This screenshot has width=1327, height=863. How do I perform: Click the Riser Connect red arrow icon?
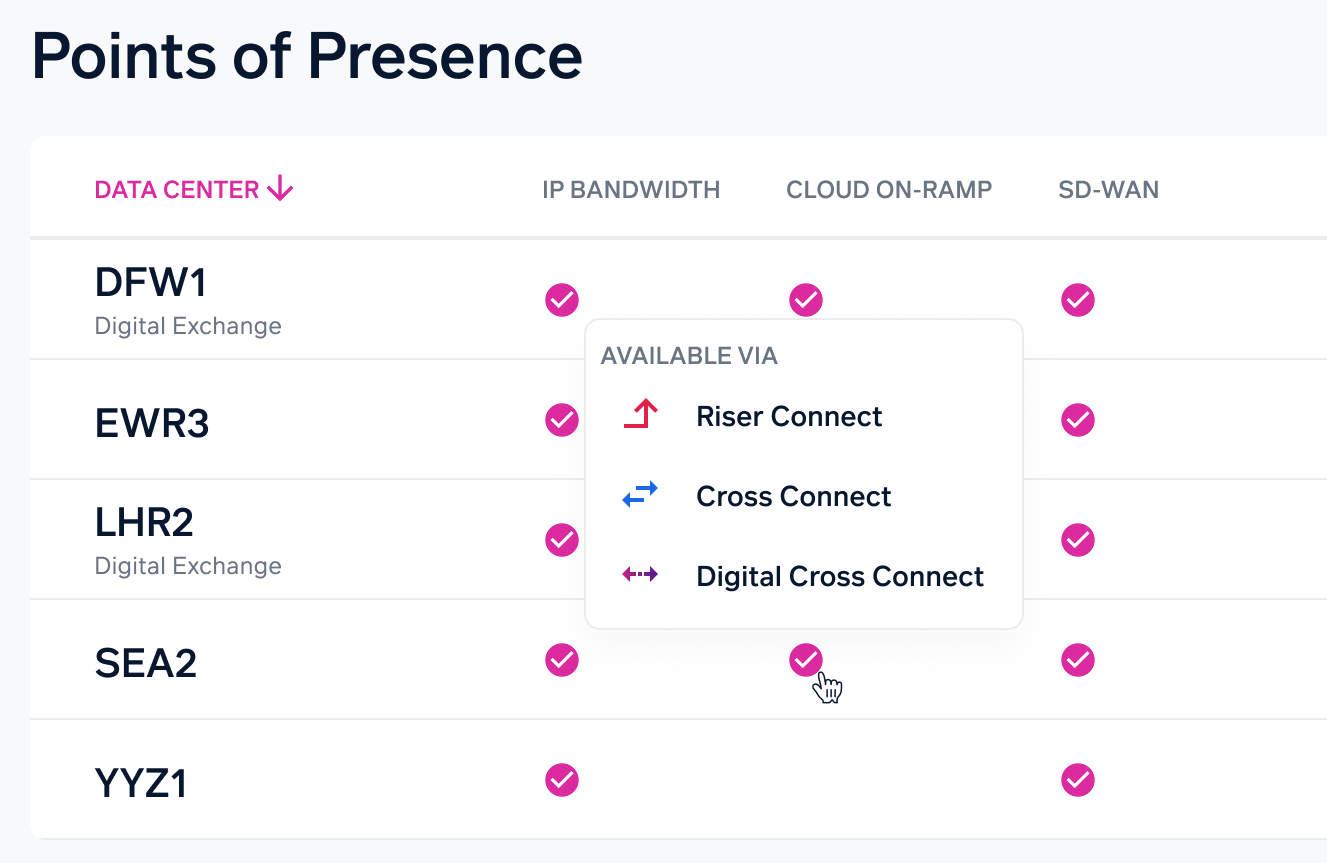(640, 415)
